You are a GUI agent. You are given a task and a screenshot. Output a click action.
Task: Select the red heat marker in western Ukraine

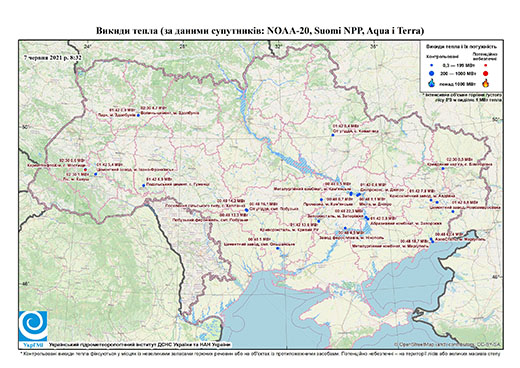(85, 169)
